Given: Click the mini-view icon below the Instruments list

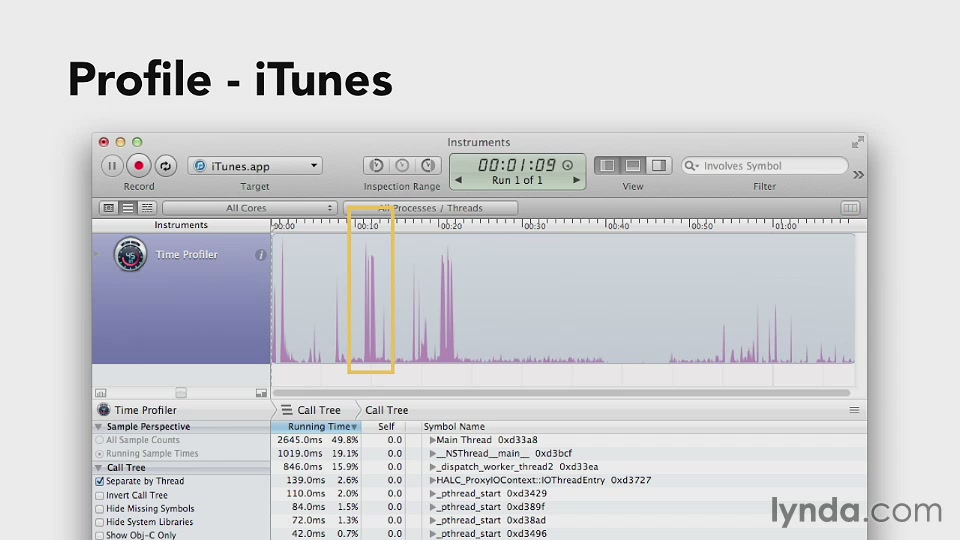Looking at the screenshot, I should (261, 393).
